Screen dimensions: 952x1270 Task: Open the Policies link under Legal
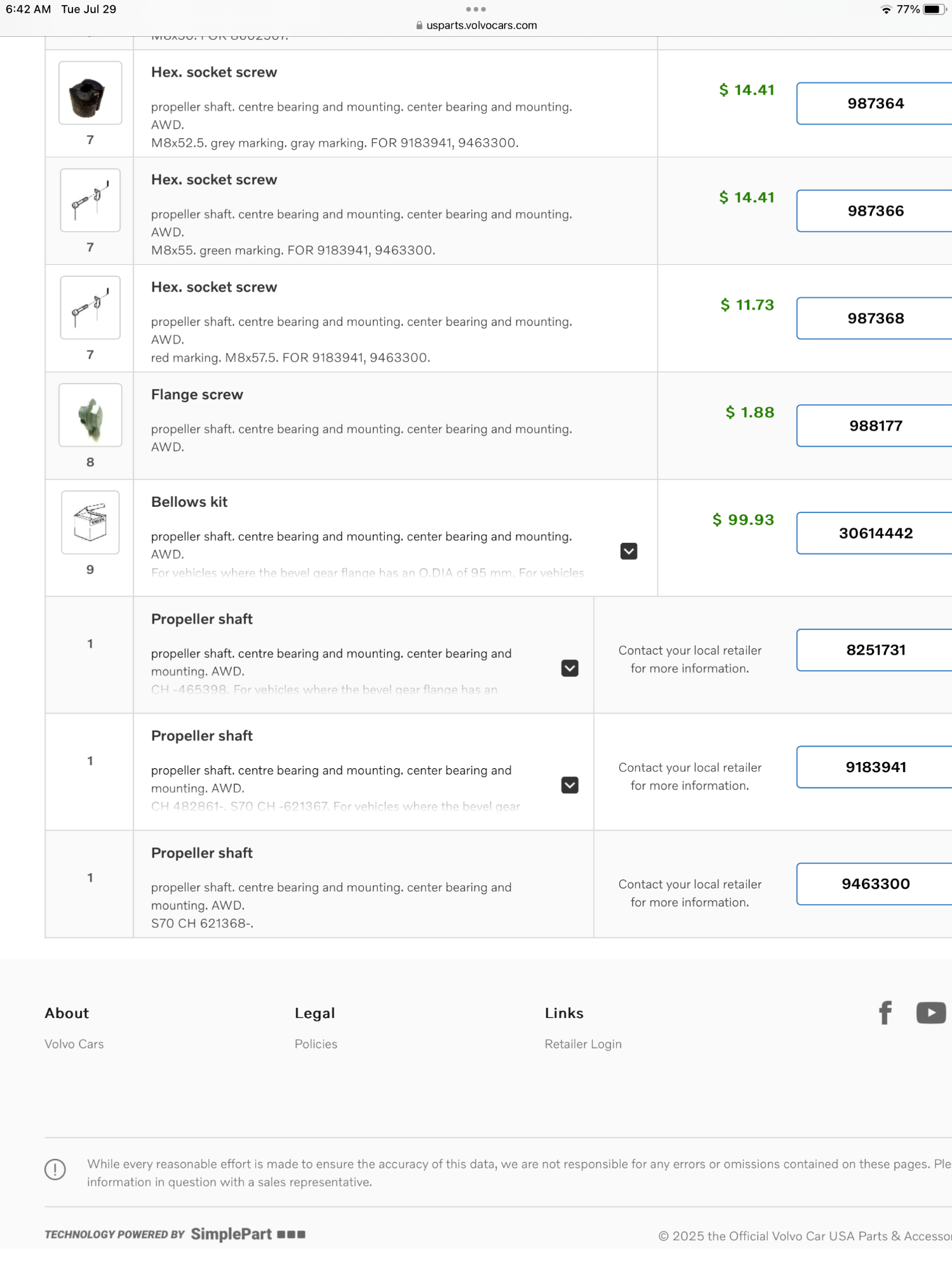[x=316, y=1044]
